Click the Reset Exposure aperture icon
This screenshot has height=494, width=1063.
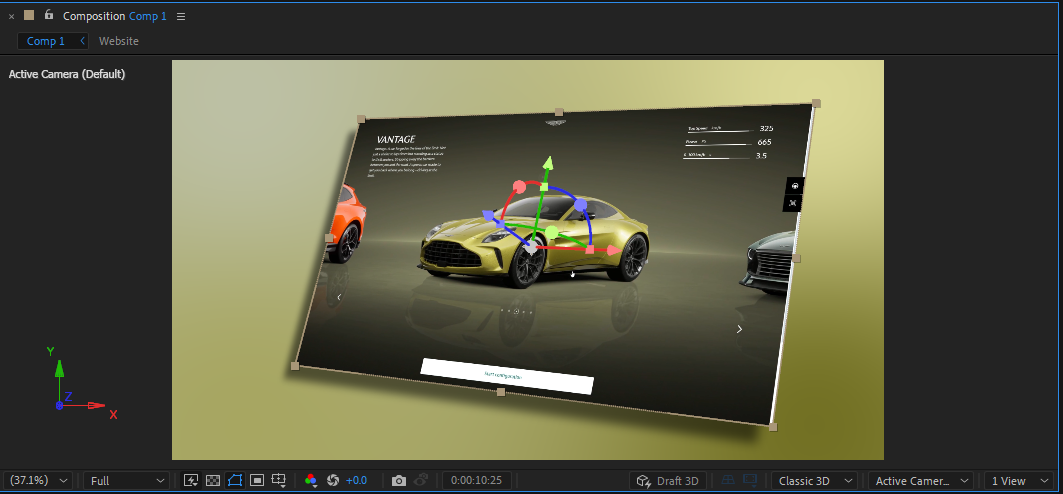(x=333, y=481)
